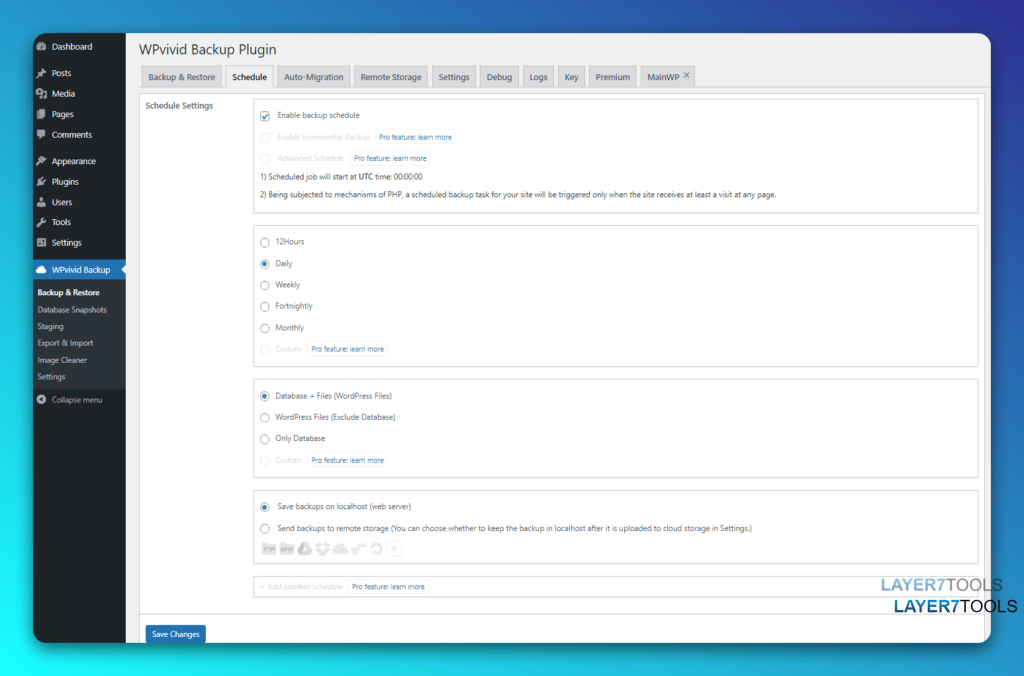Viewport: 1024px width, 676px height.
Task: Choose the Weekly backup interval
Action: tap(264, 285)
